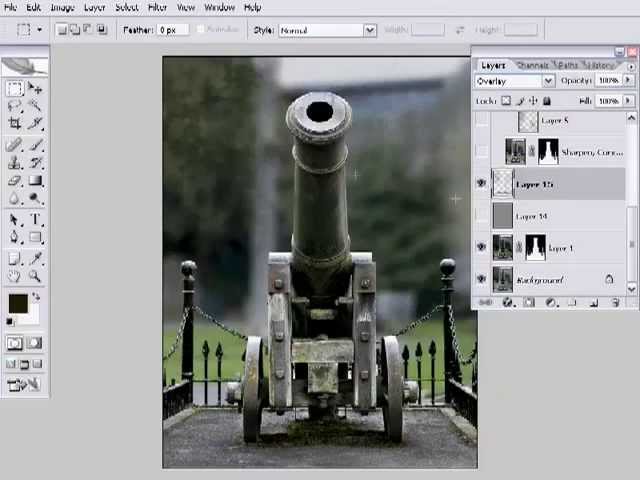Select the Eraser tool

pyautogui.click(x=14, y=180)
